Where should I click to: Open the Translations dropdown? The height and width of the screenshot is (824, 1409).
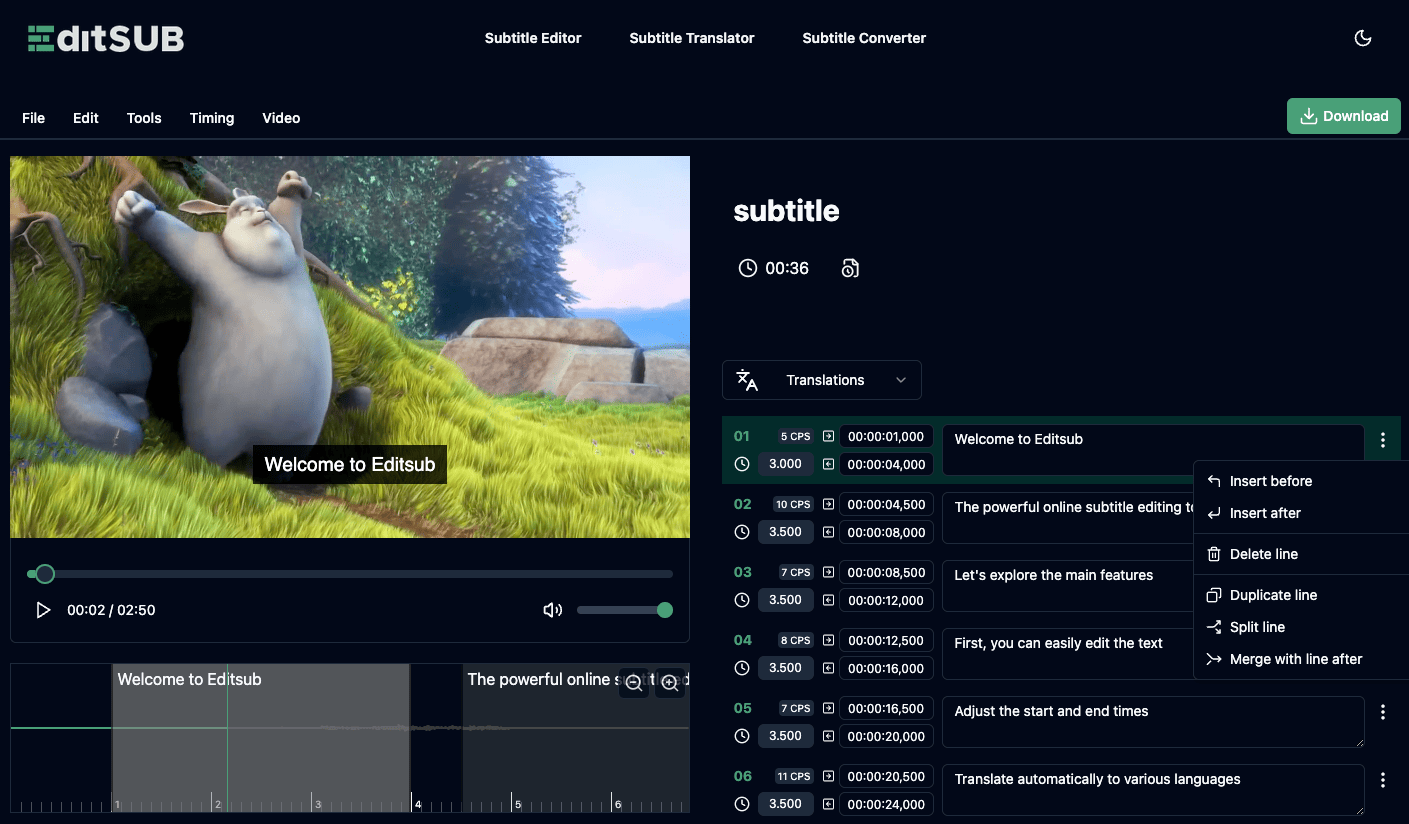tap(822, 380)
